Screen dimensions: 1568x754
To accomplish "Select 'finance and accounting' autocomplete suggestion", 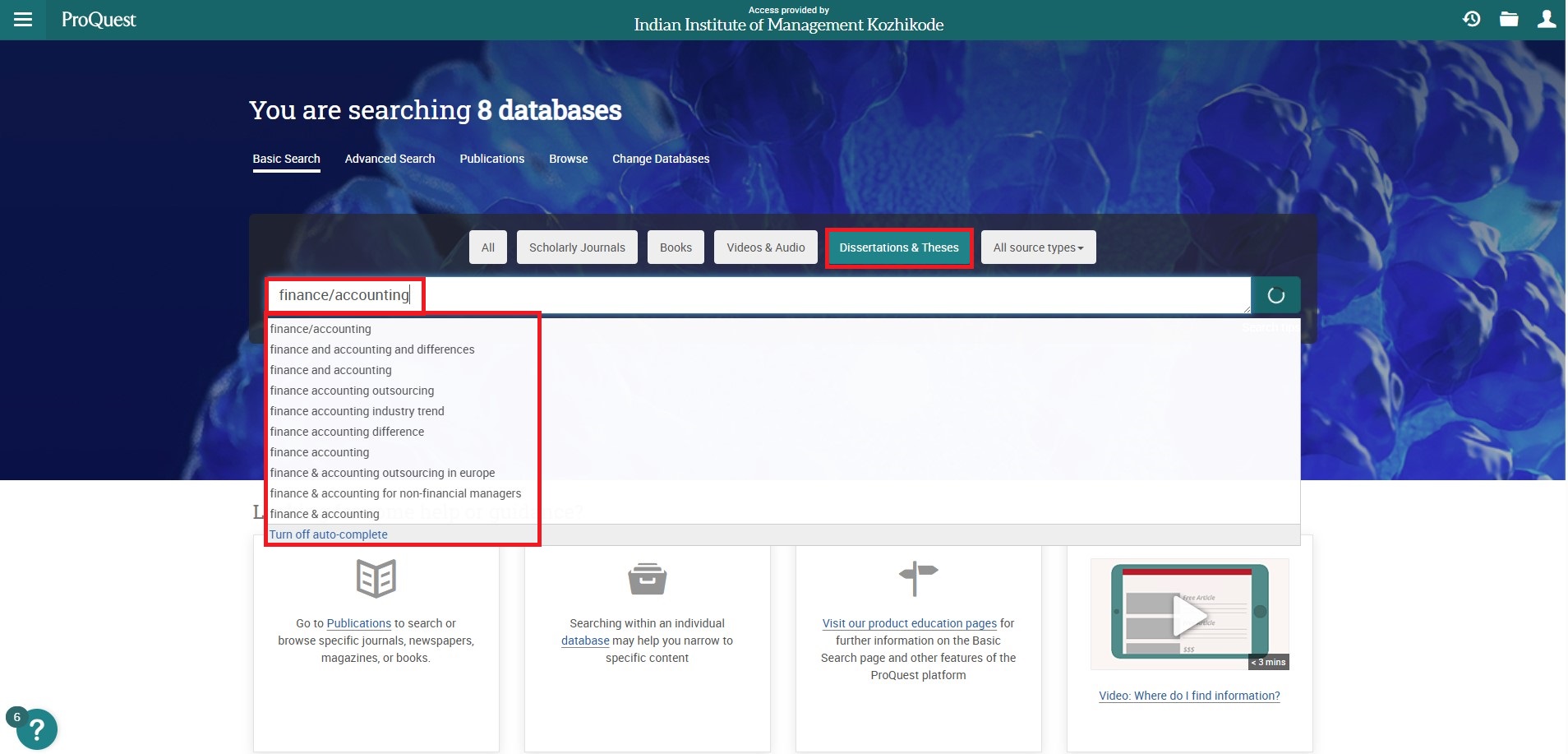I will [331, 370].
